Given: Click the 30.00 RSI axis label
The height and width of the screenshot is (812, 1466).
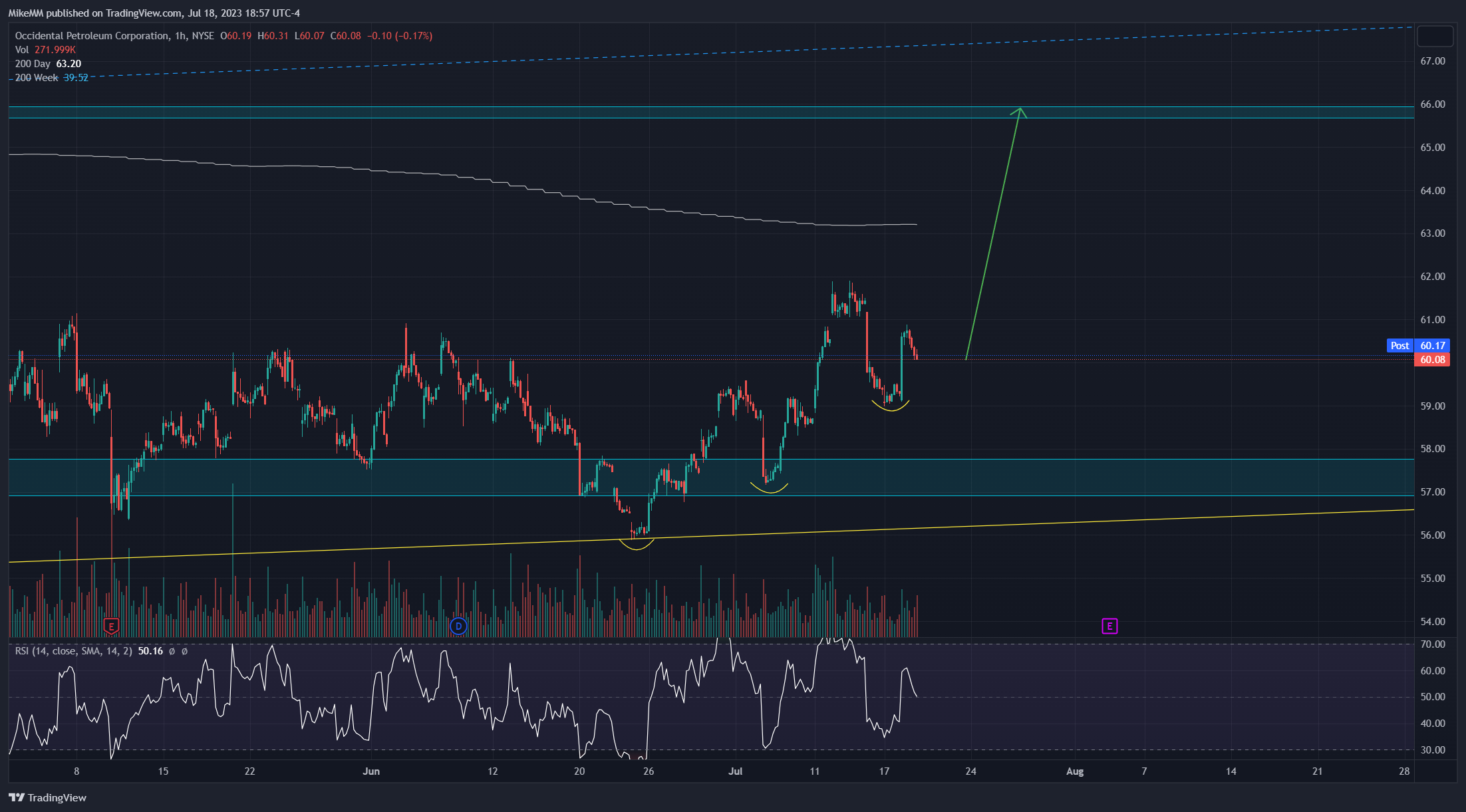Looking at the screenshot, I should tap(1433, 750).
